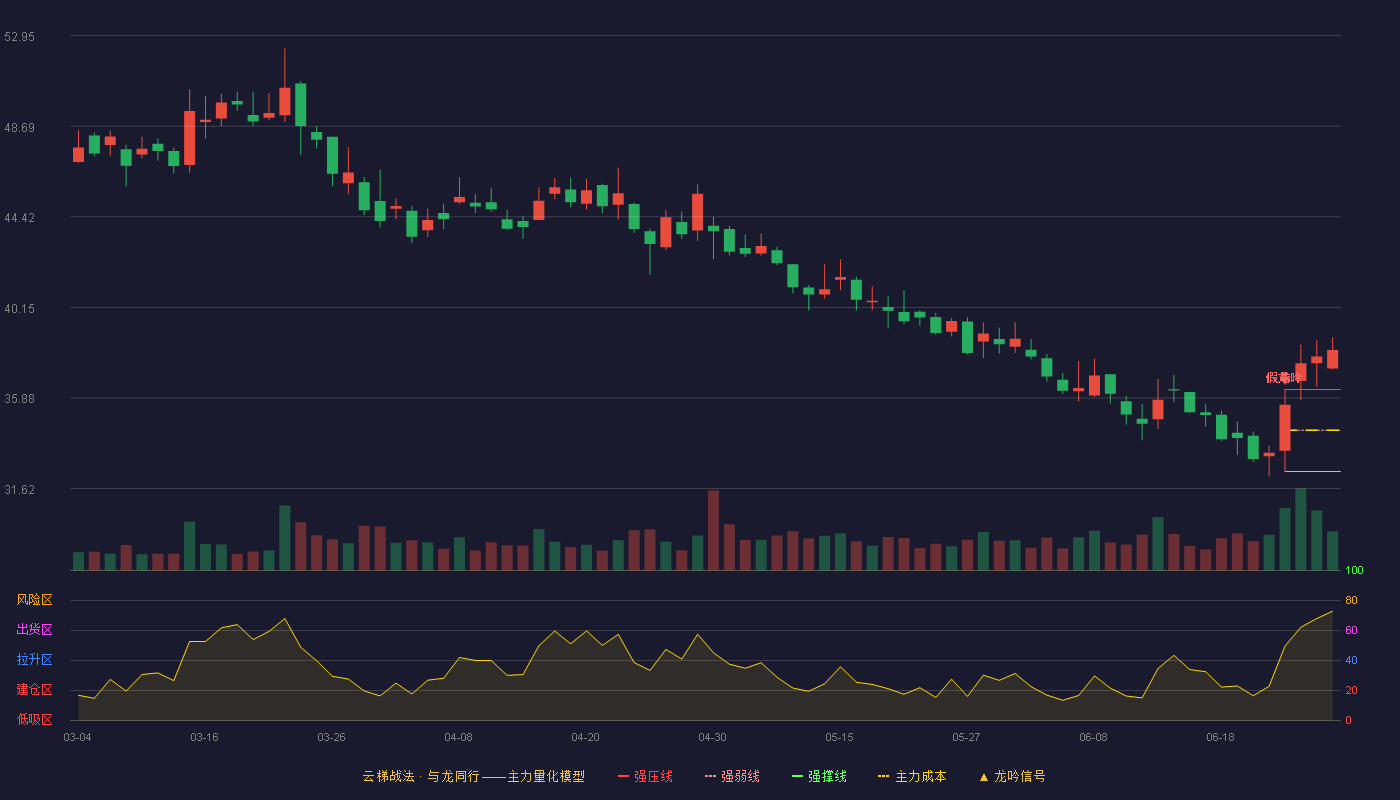Viewport: 1400px width, 800px height.
Task: Toggle the 主力成本 legend entry
Action: click(912, 776)
